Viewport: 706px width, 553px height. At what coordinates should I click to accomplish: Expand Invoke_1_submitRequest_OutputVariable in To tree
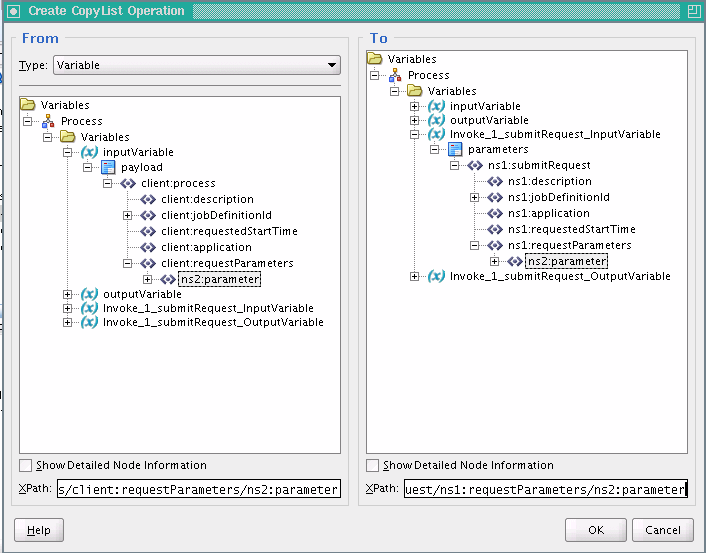[x=414, y=276]
